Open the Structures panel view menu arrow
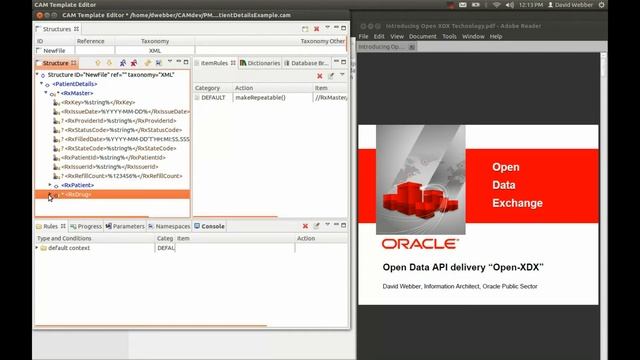 (327, 28)
